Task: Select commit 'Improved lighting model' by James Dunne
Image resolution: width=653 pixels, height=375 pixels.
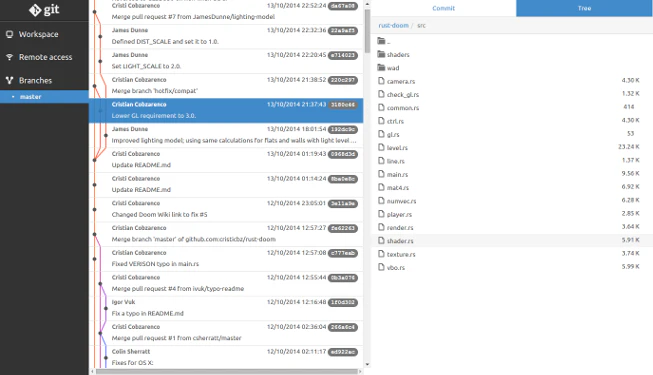Action: click(226, 135)
